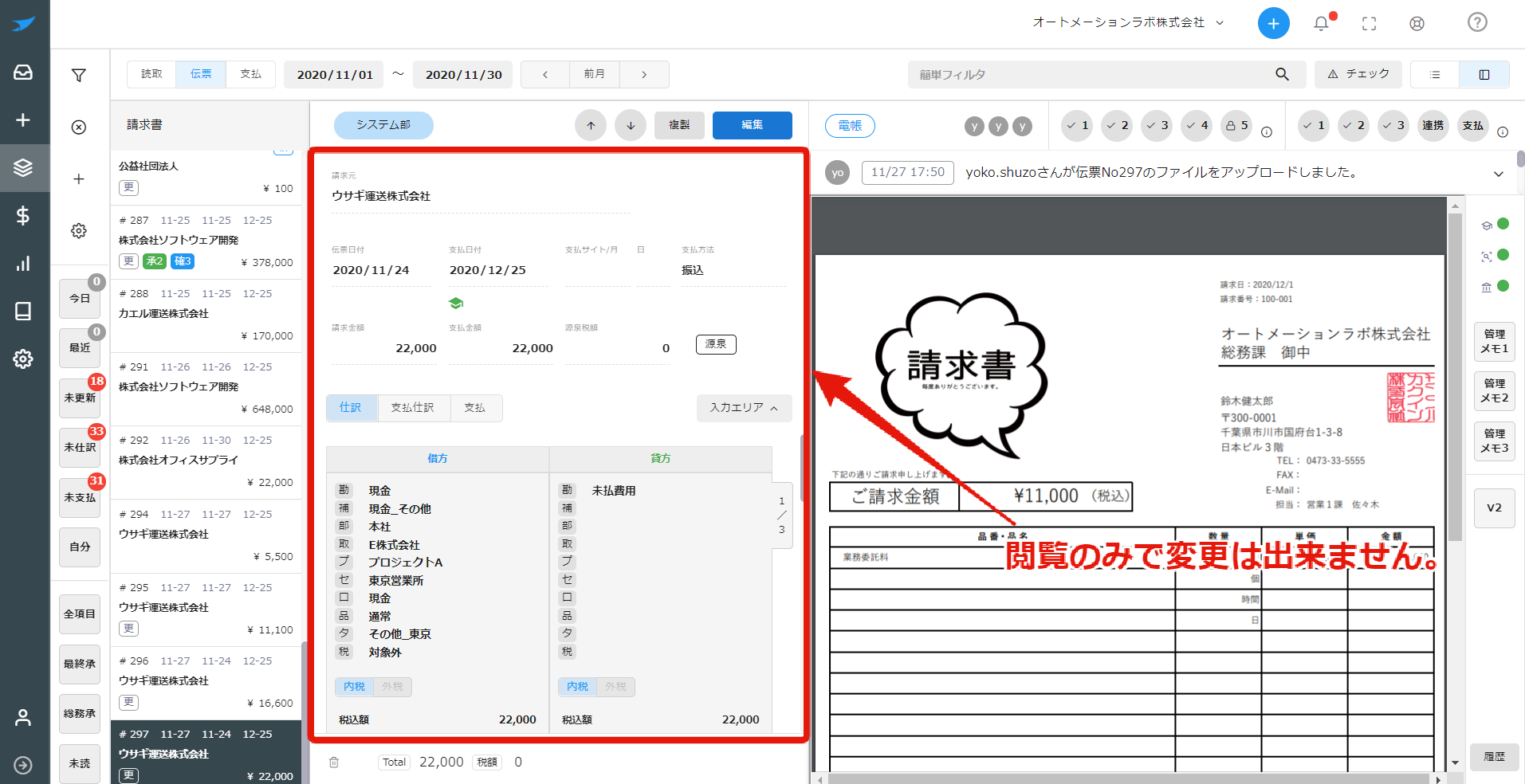Screen dimensions: 1525x784
Task: Switch to the 支払 tab in top toolbar
Action: 250,74
